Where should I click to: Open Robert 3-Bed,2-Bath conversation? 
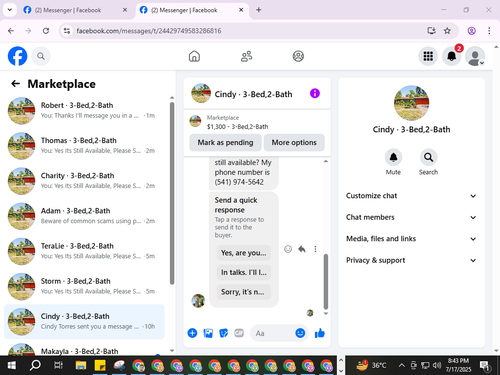tap(84, 111)
